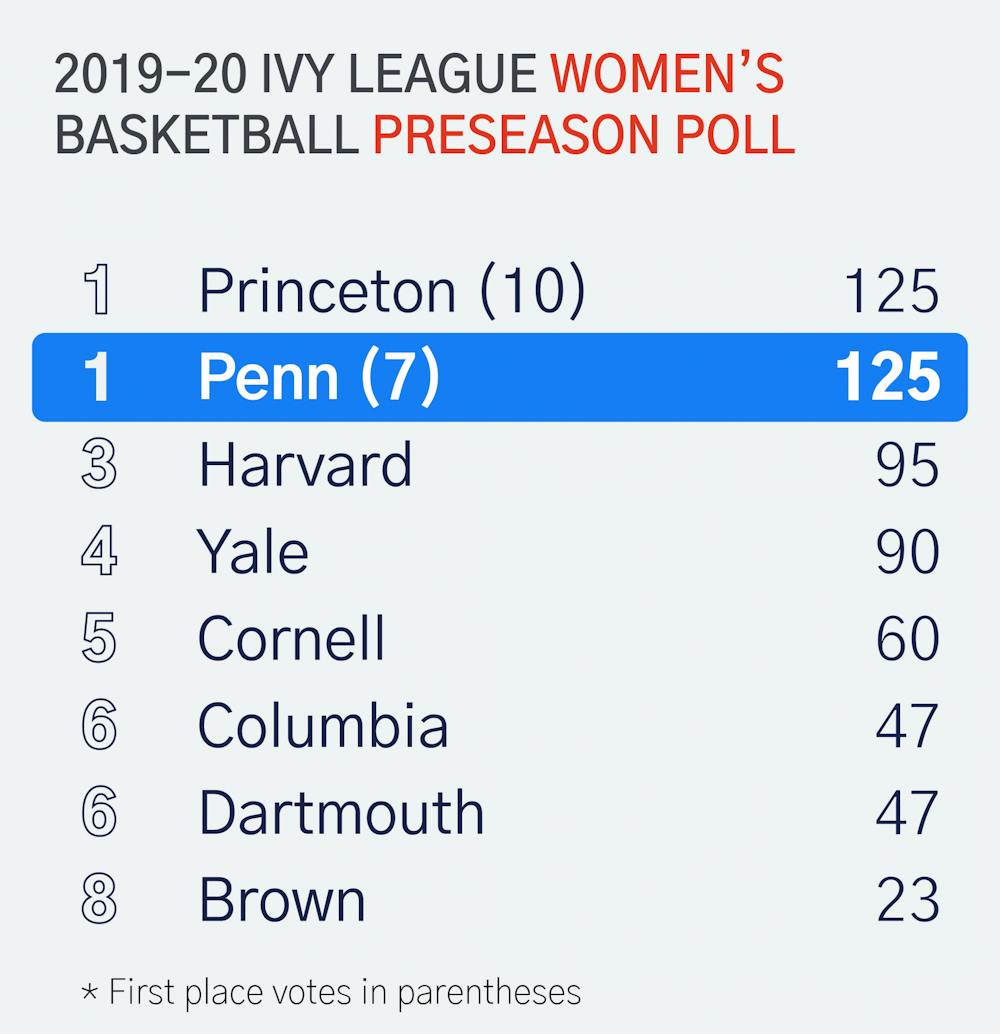Click the outlined rank number 3

click(x=98, y=465)
